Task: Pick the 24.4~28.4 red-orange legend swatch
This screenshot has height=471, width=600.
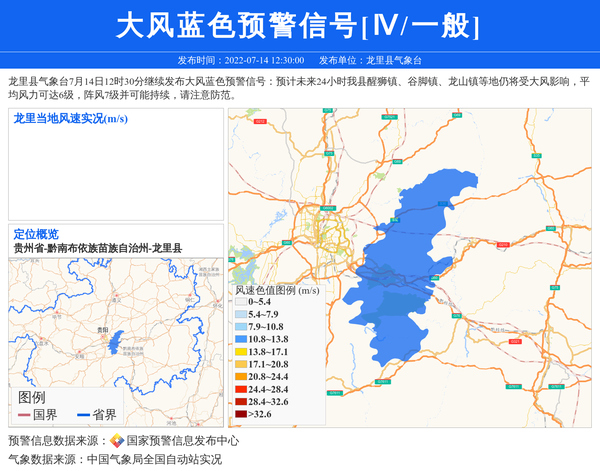Action: pyautogui.click(x=240, y=389)
